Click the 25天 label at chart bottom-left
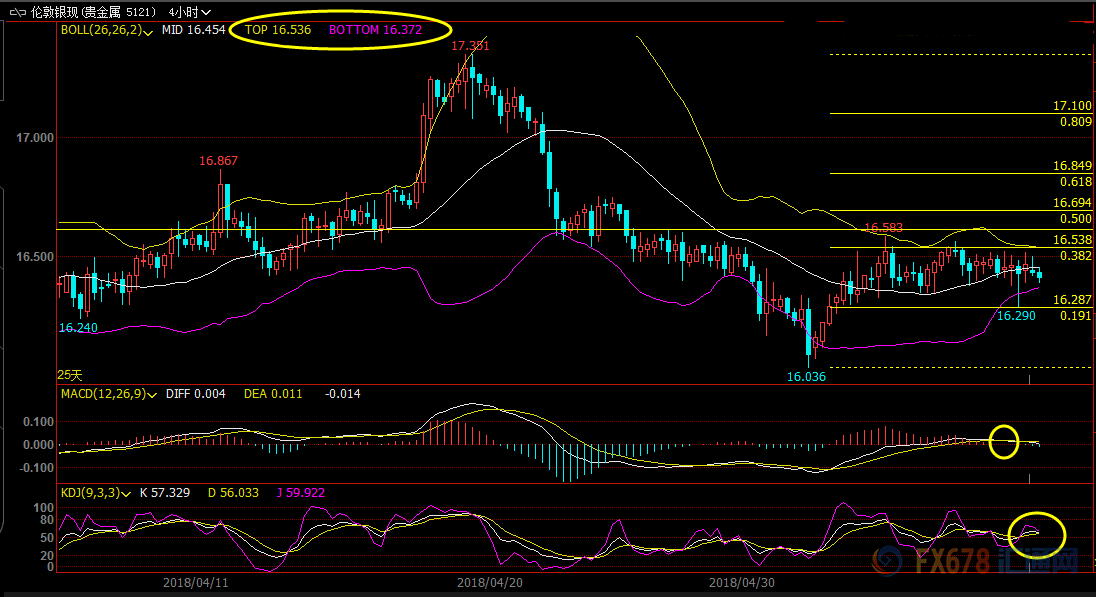This screenshot has width=1096, height=597. coord(69,375)
